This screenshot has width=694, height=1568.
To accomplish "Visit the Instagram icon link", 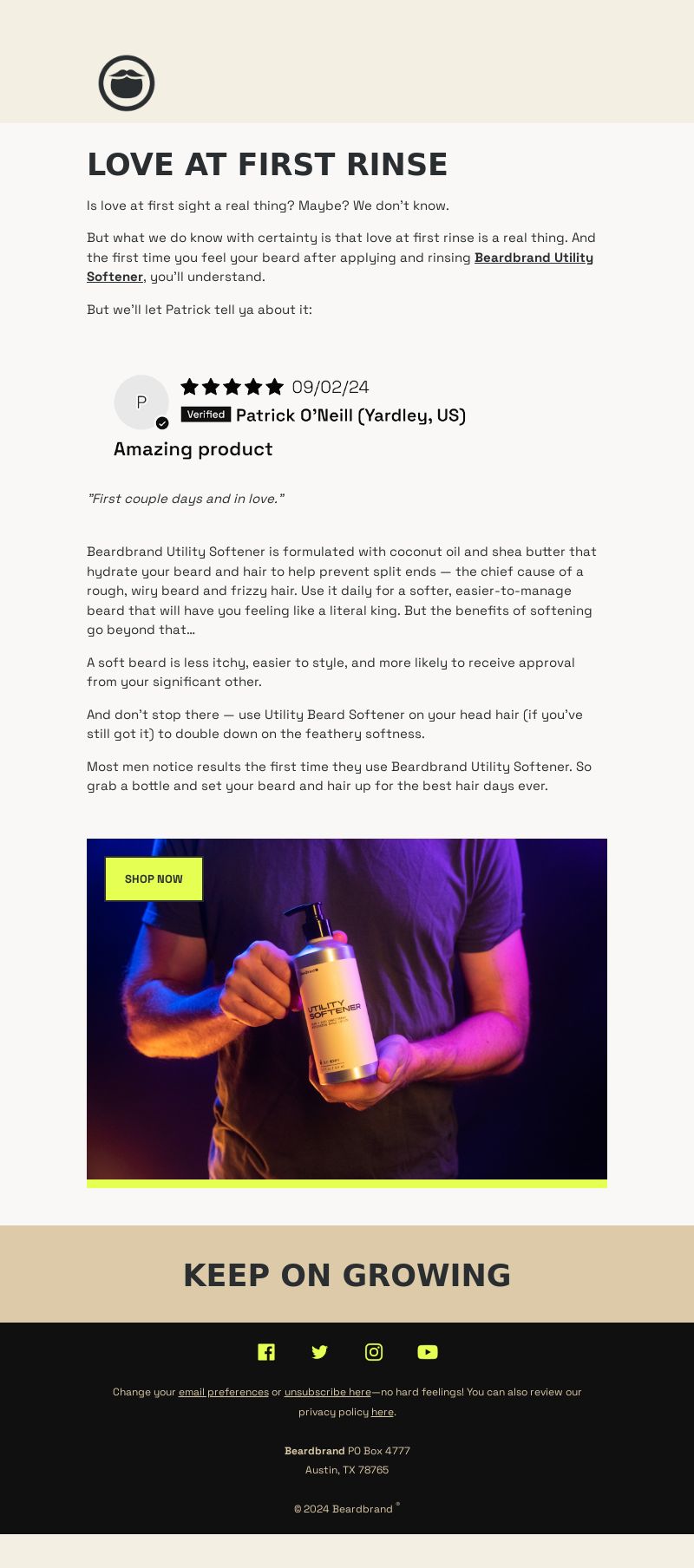I will point(374,1352).
